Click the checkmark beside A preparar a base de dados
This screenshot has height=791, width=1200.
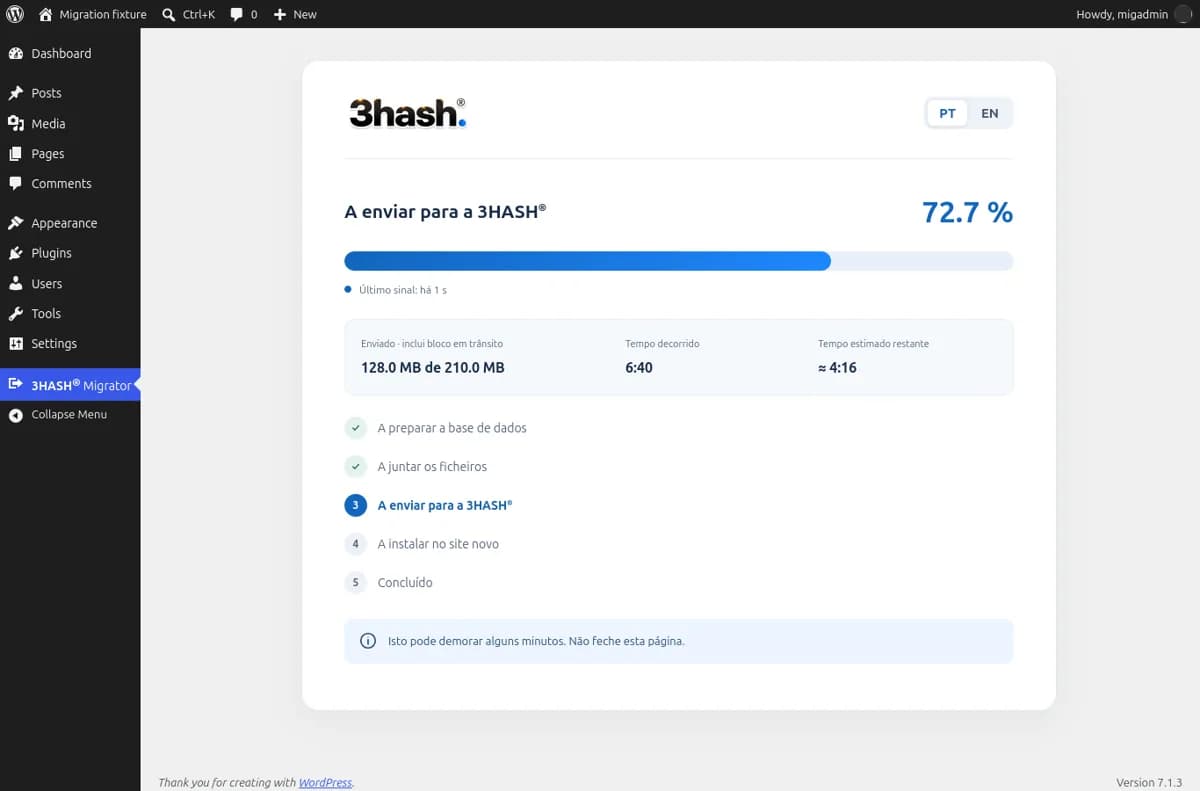click(x=356, y=428)
